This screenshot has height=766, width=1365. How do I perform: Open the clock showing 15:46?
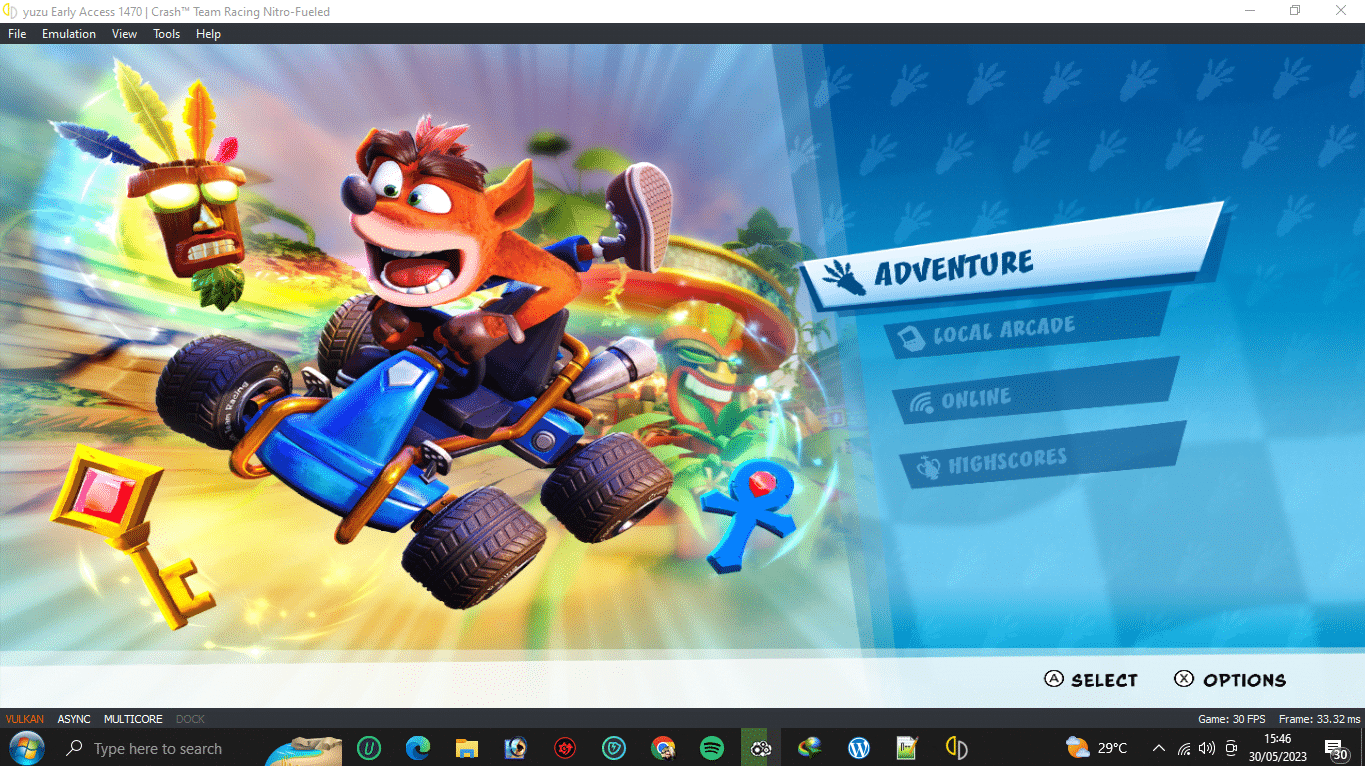[x=1278, y=748]
